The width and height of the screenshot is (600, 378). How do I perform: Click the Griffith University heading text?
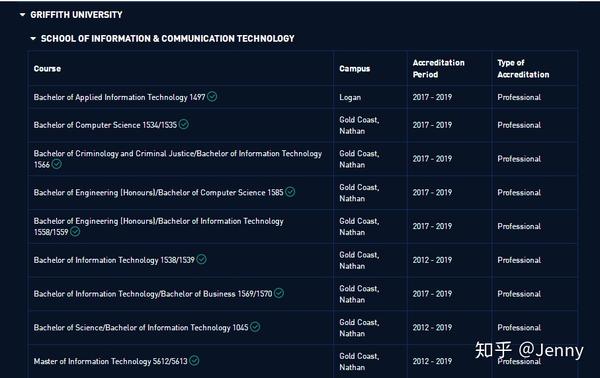[76, 15]
